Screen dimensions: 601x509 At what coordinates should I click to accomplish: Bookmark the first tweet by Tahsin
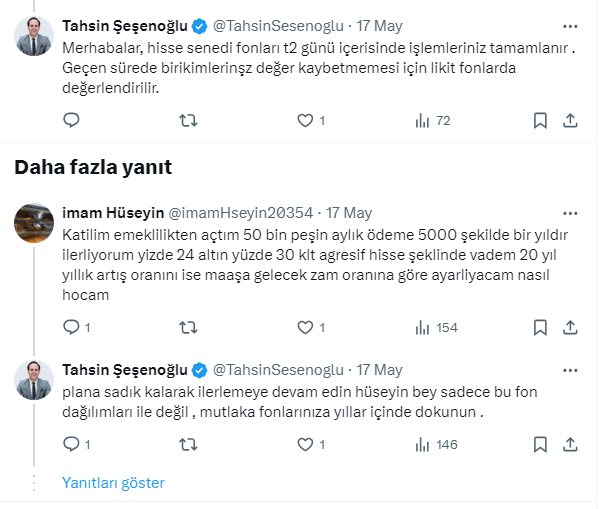click(x=540, y=121)
